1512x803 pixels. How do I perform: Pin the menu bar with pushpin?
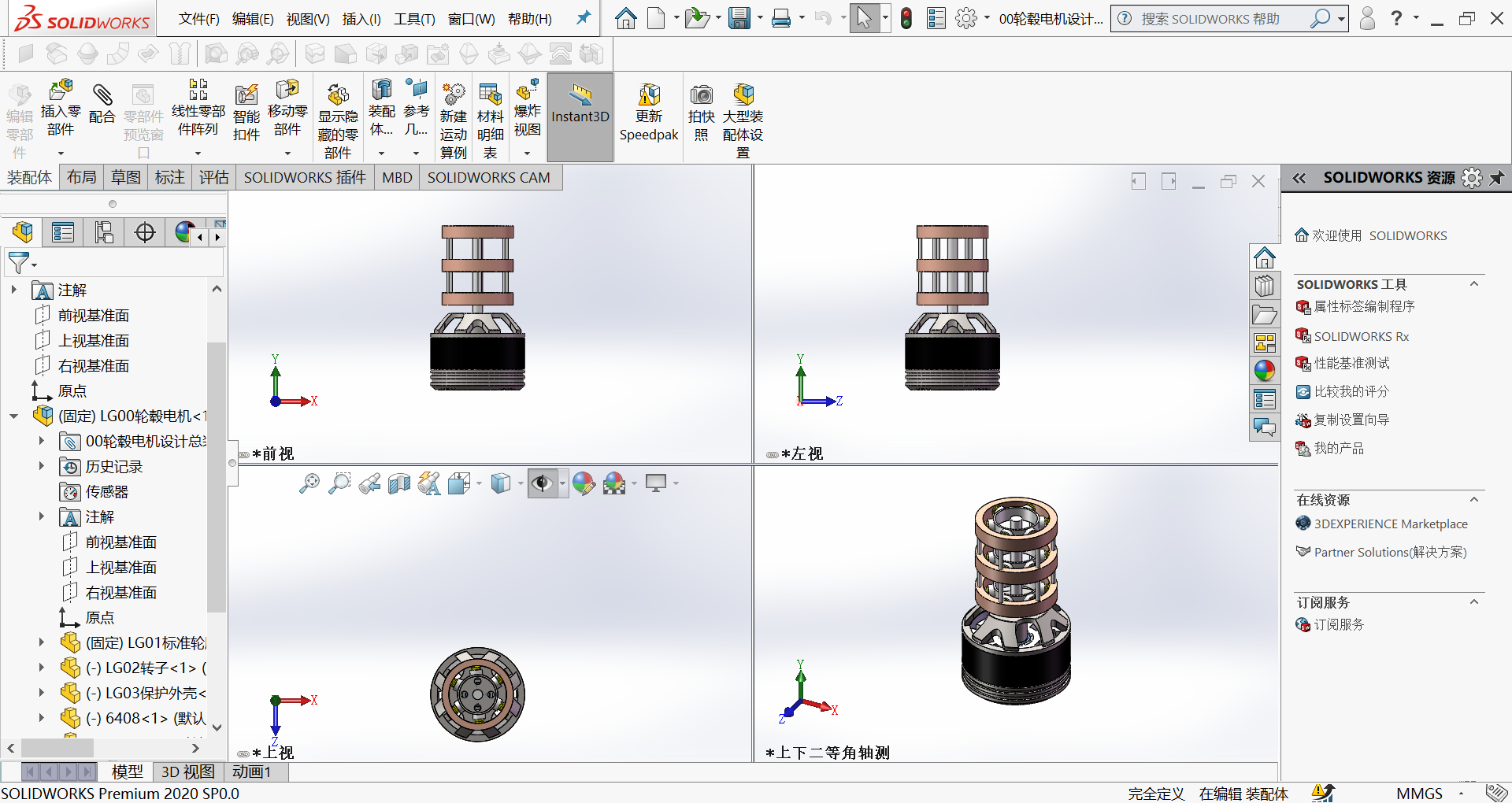(x=584, y=17)
